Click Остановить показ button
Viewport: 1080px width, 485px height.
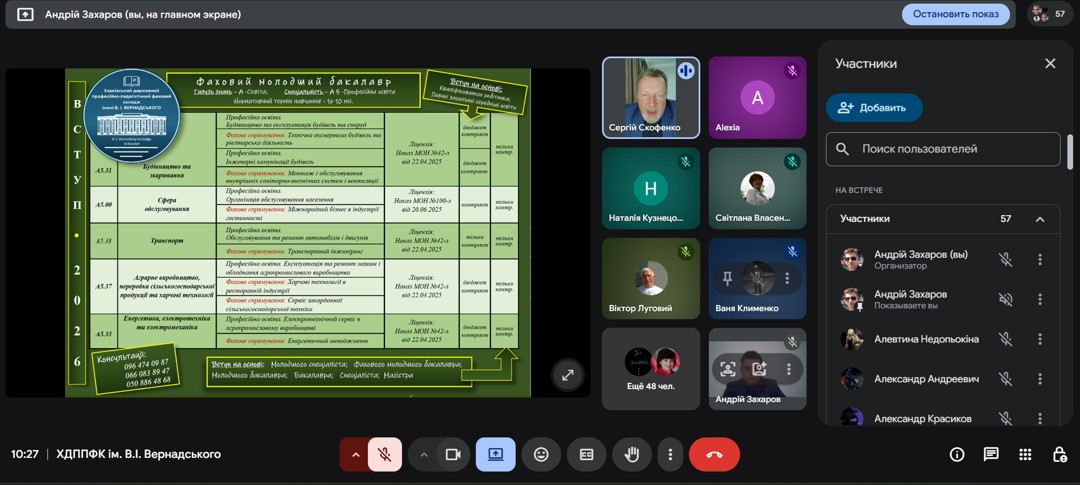click(x=955, y=14)
